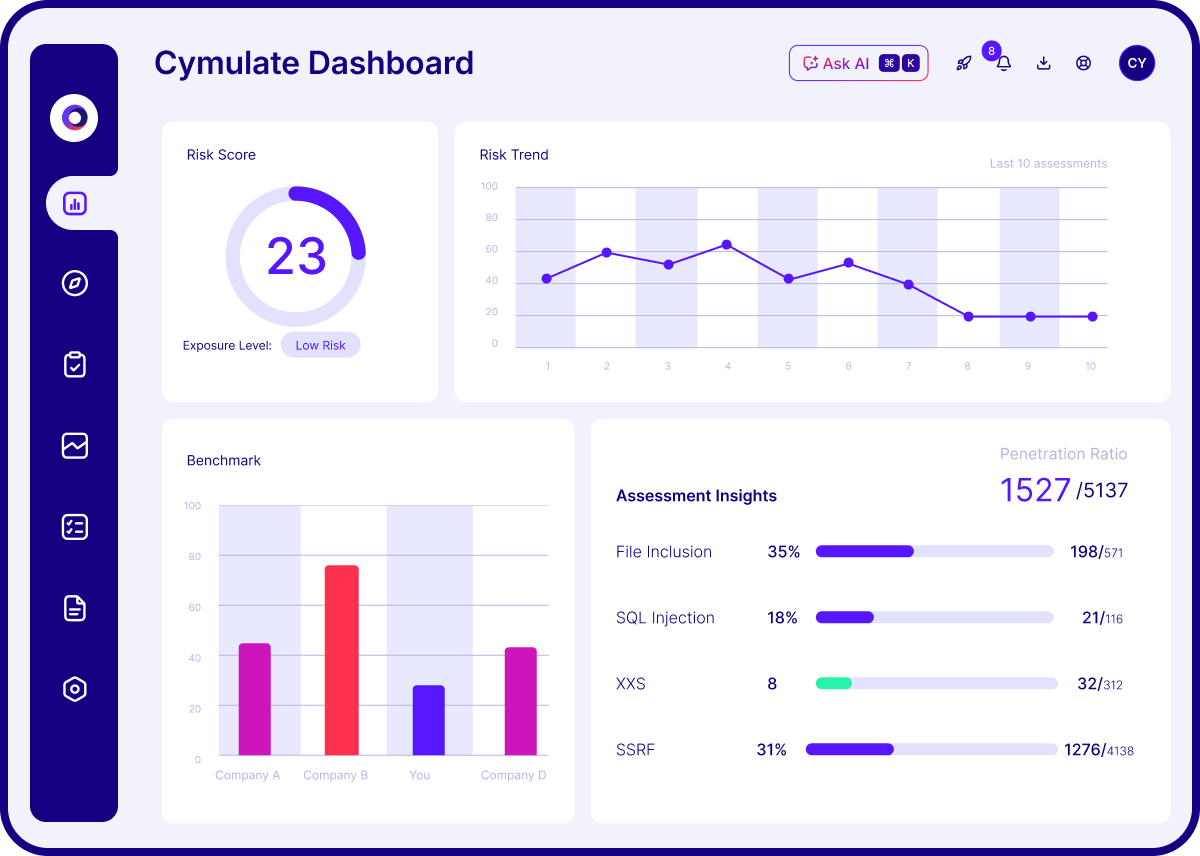1200x856 pixels.
Task: Click the Risk Trend card heading
Action: (x=514, y=155)
